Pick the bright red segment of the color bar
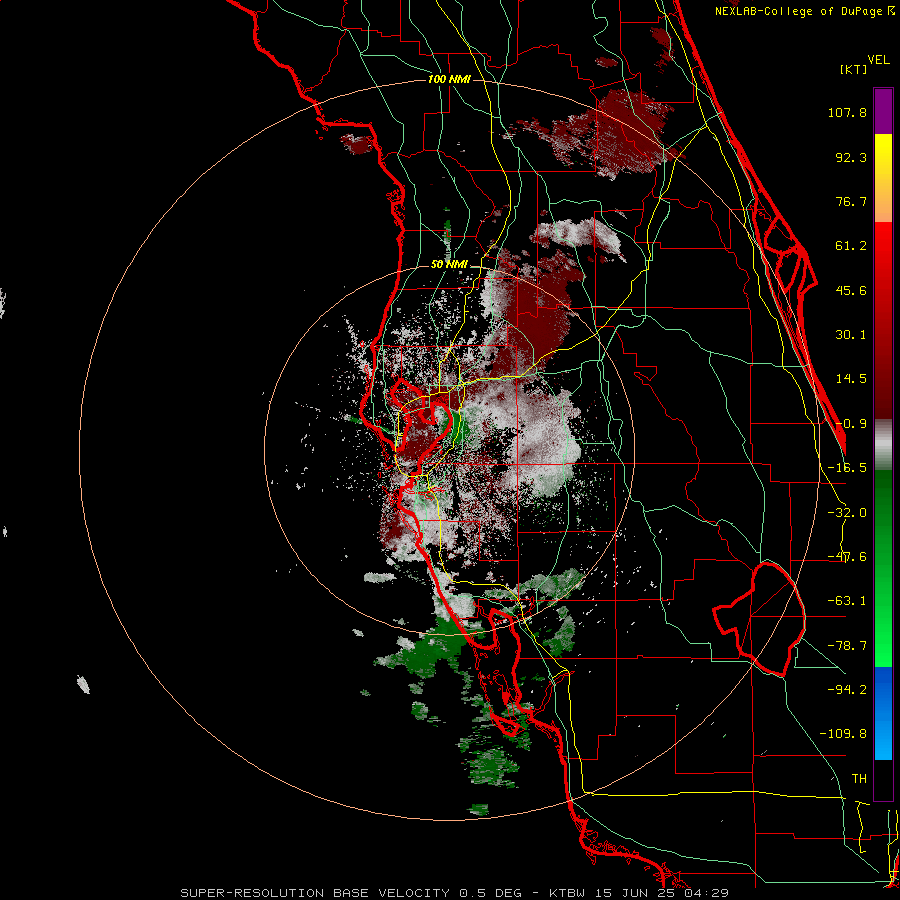Viewport: 900px width, 900px height. click(x=883, y=253)
